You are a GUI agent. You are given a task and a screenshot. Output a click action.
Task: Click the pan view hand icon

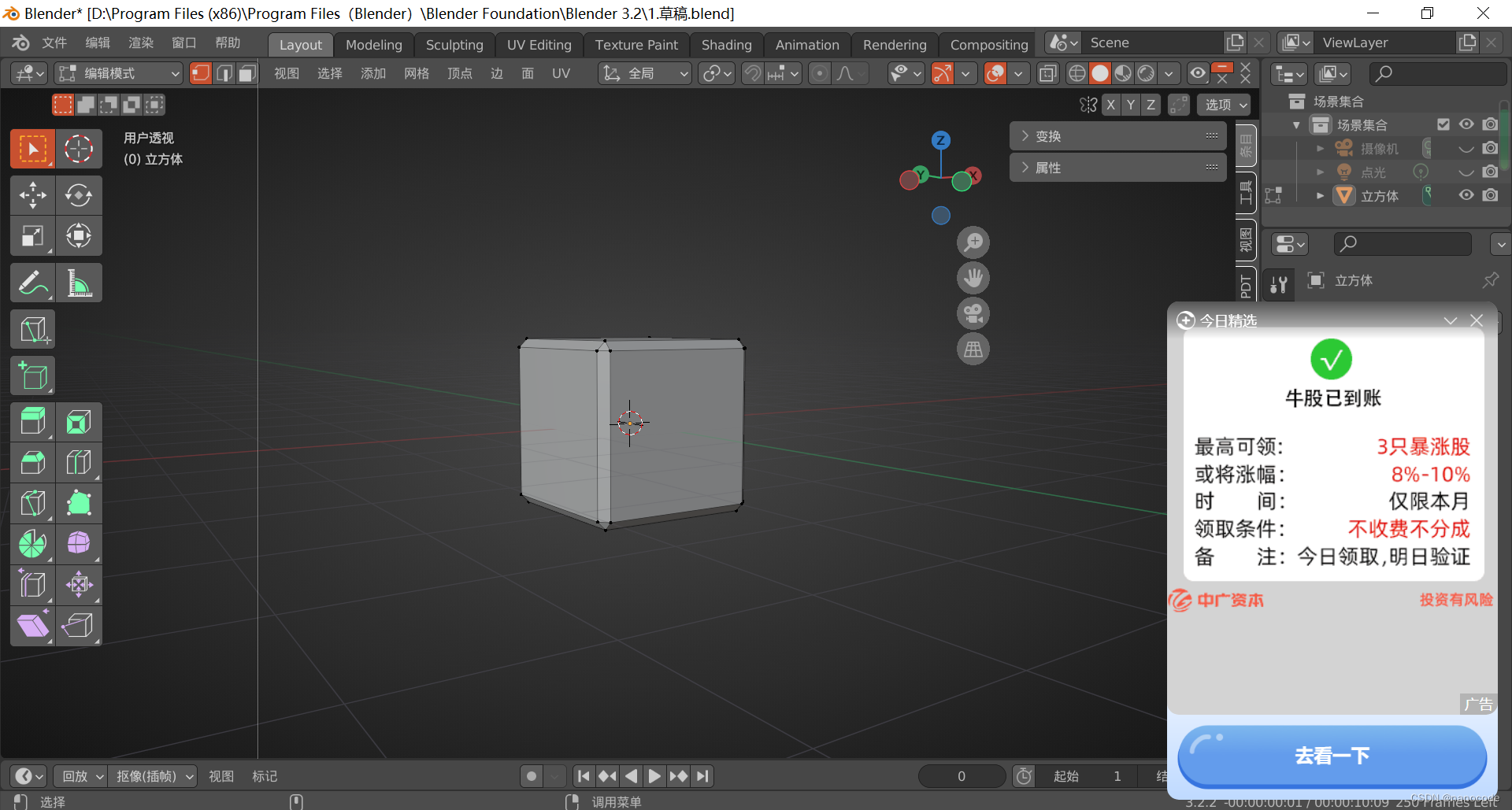tap(973, 278)
